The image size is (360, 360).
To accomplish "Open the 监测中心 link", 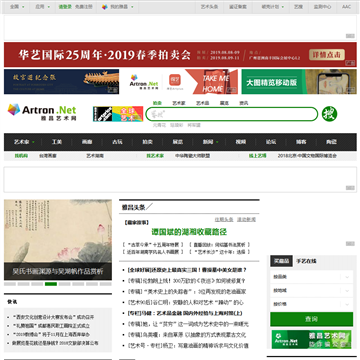I will [x=322, y=7].
